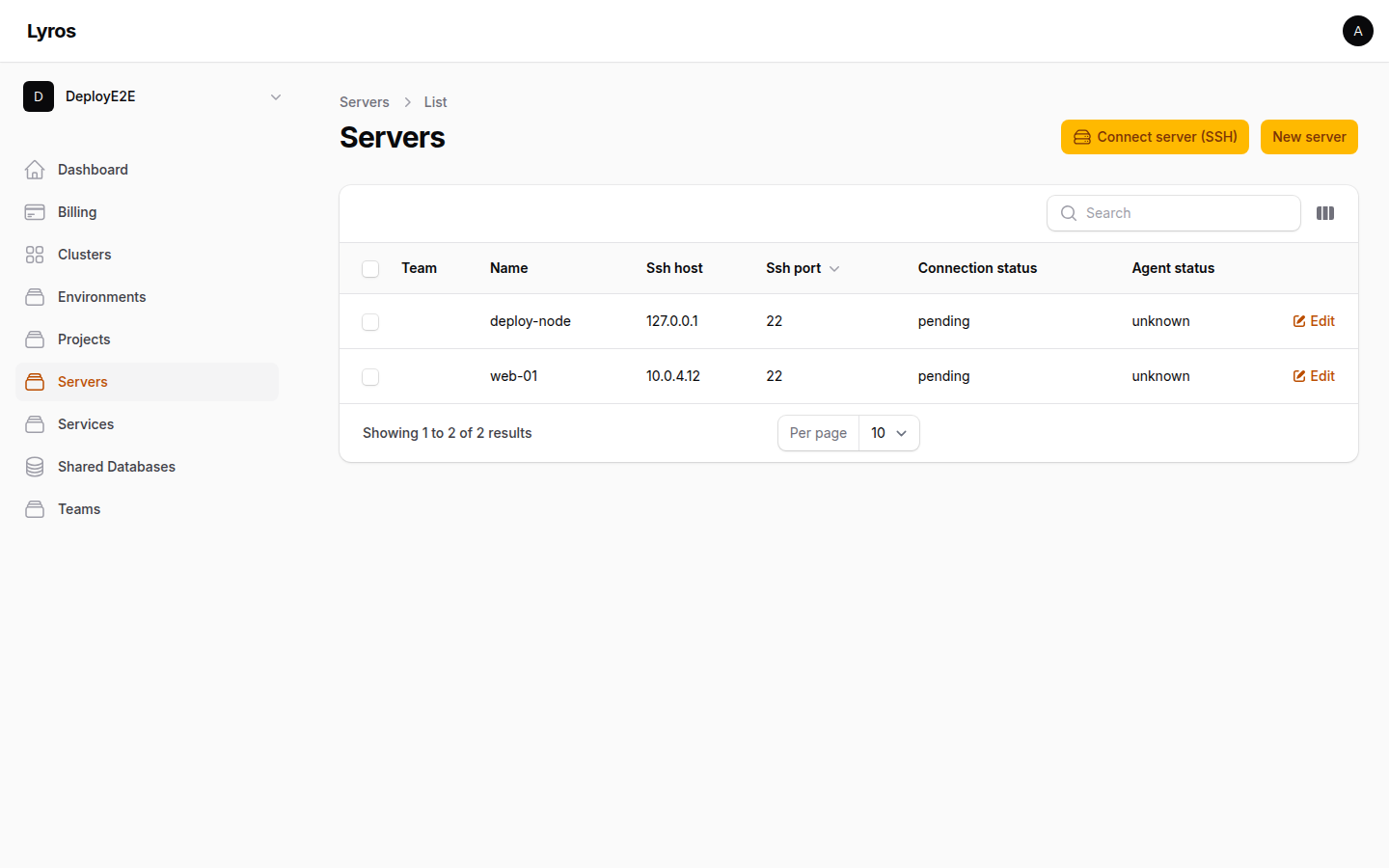The image size is (1389, 868).
Task: Go to Billing page
Action: [147, 212]
